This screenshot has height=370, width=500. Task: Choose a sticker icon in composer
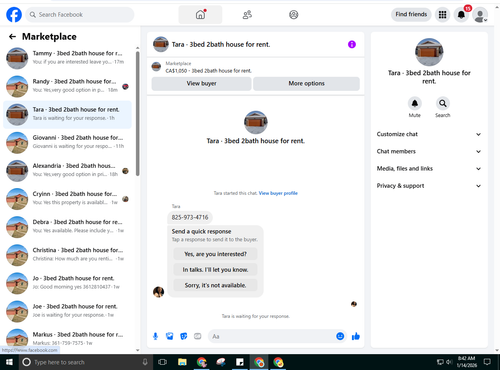click(x=184, y=336)
